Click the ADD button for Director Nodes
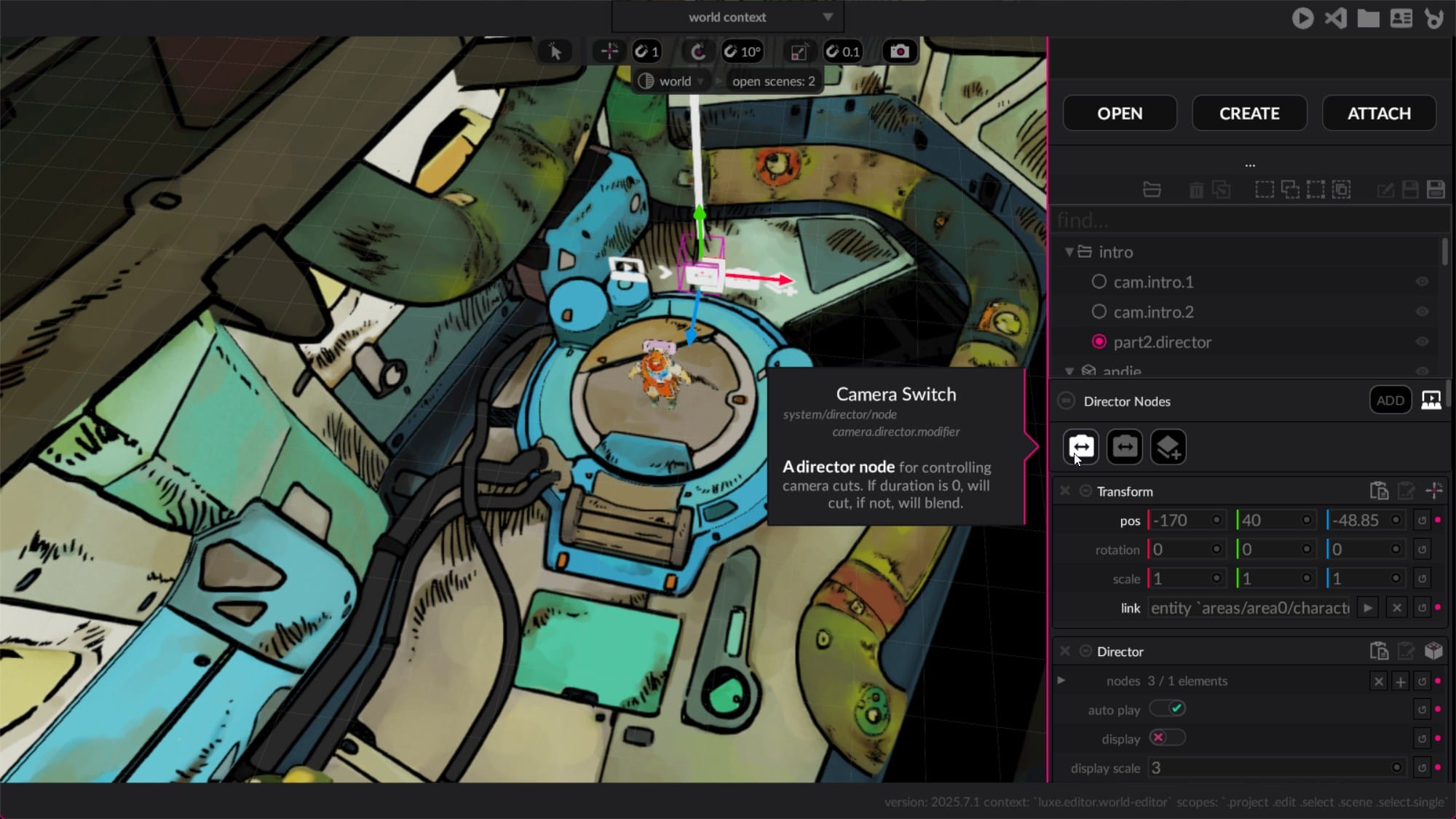Screen dimensions: 1456x819 point(1390,400)
